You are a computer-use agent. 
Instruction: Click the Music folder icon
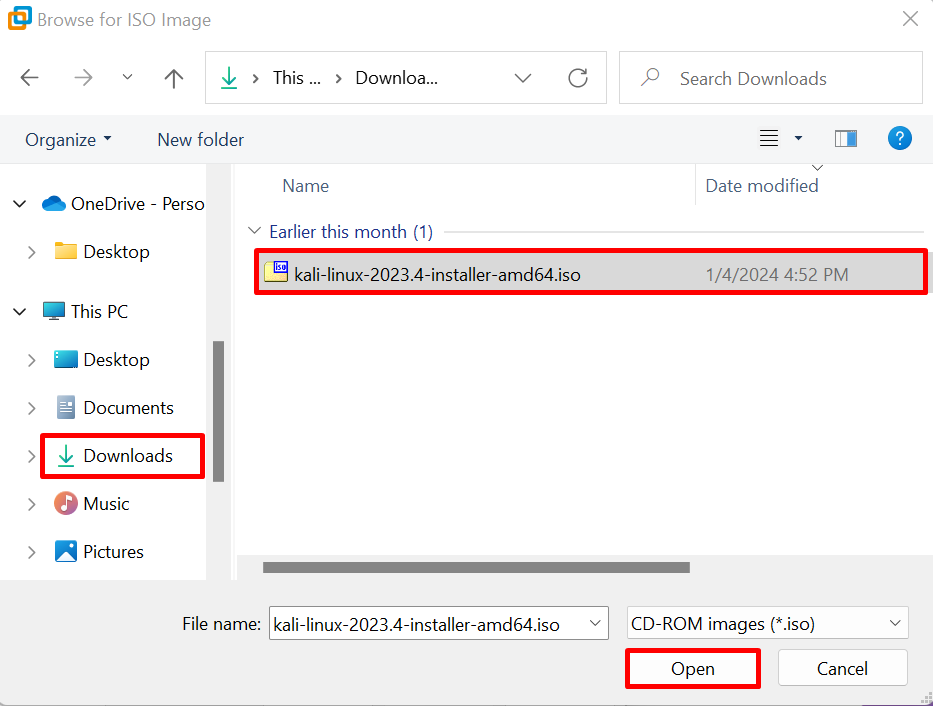65,503
